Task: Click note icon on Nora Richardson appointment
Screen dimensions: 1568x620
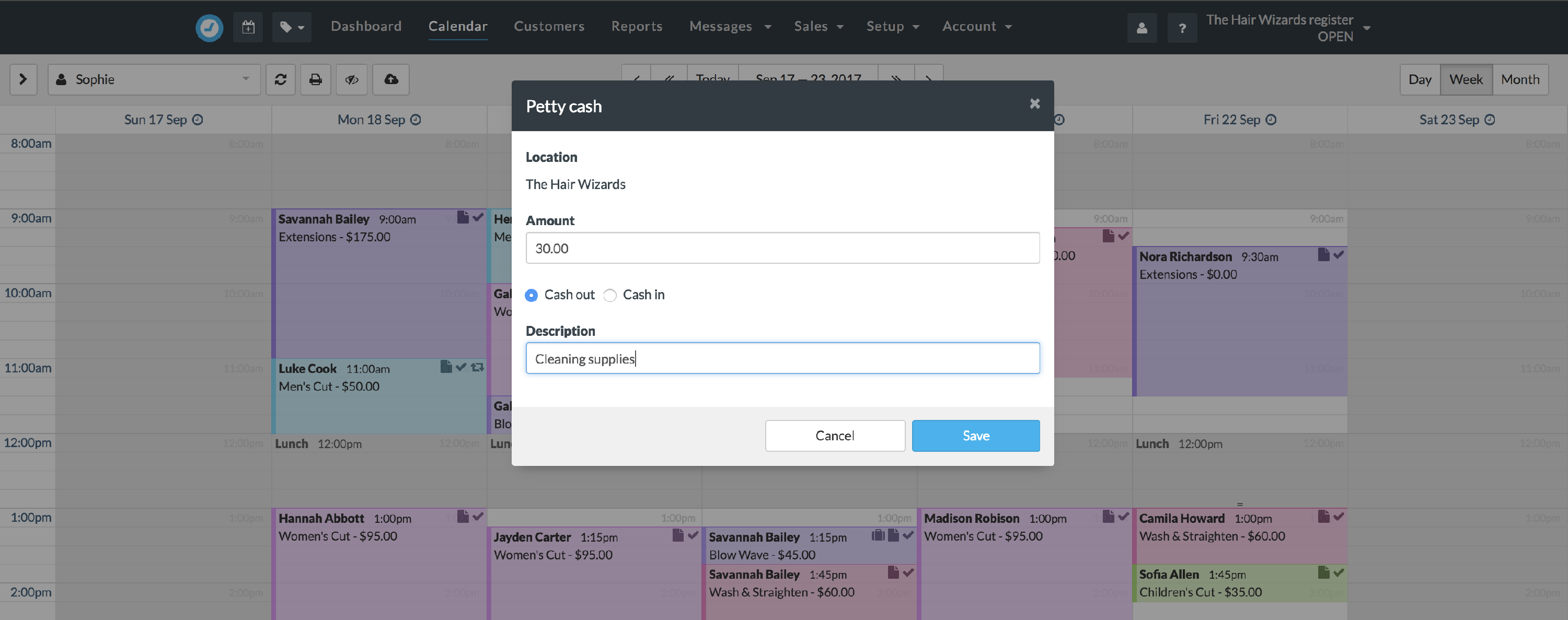Action: point(1323,254)
